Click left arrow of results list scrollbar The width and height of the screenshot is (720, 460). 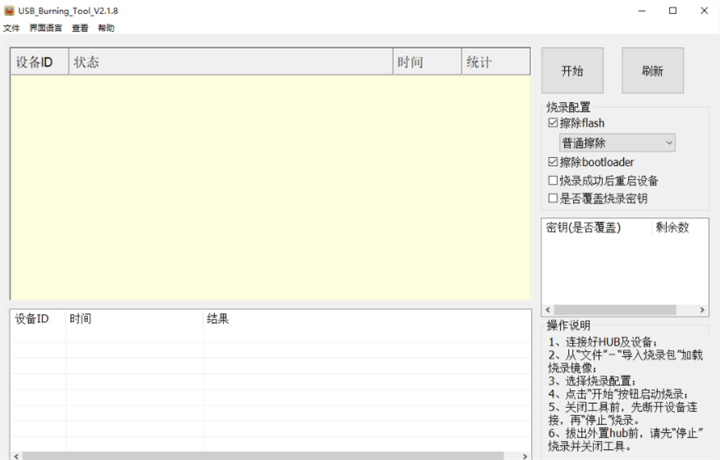point(17,456)
